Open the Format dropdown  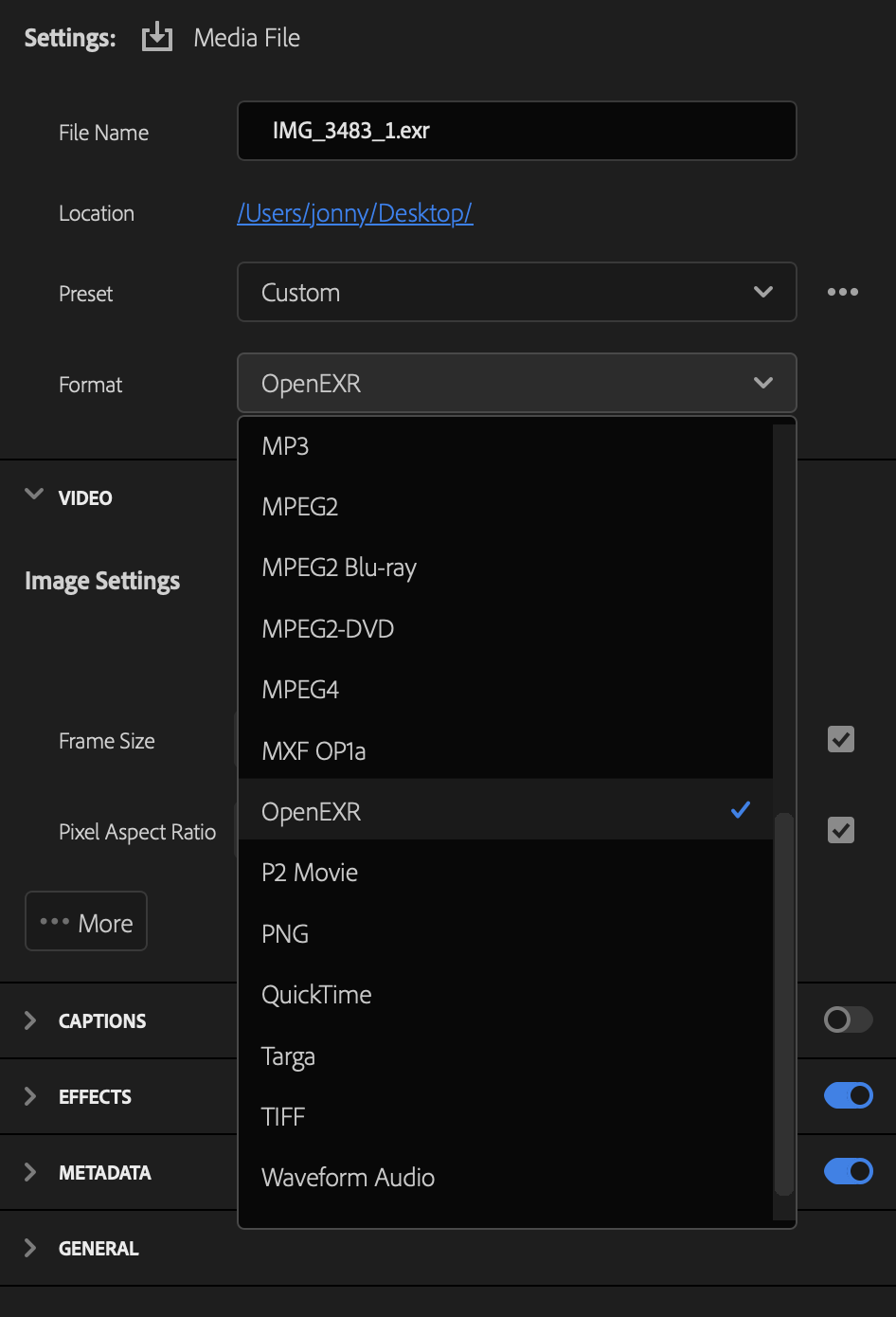517,383
